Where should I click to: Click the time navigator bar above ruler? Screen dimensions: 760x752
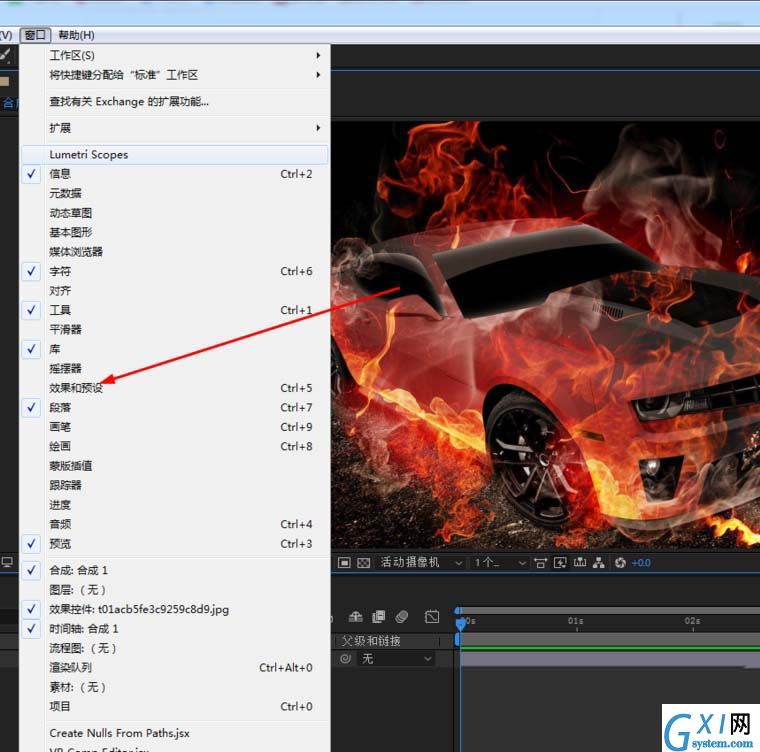click(610, 610)
